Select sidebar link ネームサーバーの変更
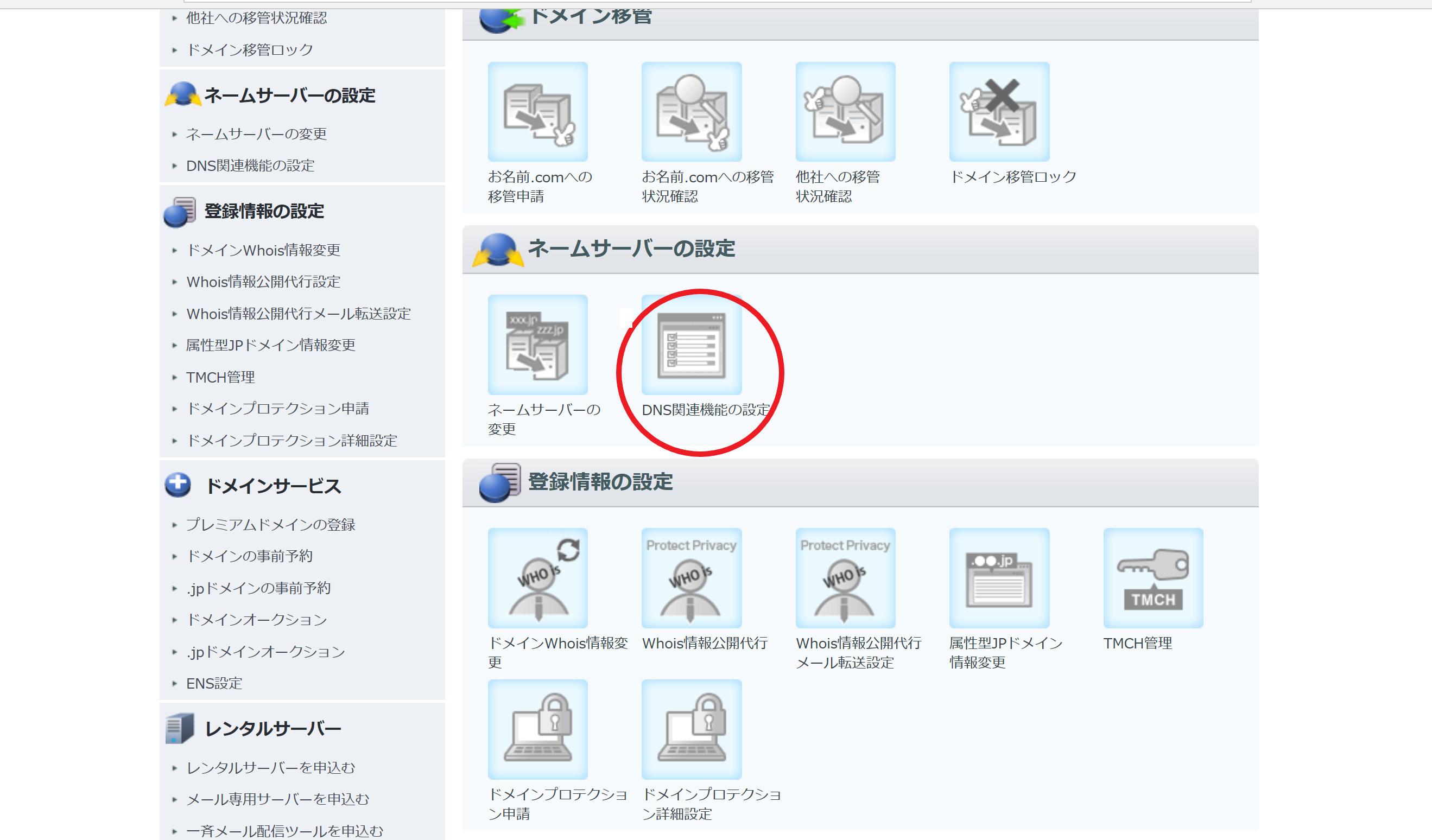1432x840 pixels. [x=256, y=134]
